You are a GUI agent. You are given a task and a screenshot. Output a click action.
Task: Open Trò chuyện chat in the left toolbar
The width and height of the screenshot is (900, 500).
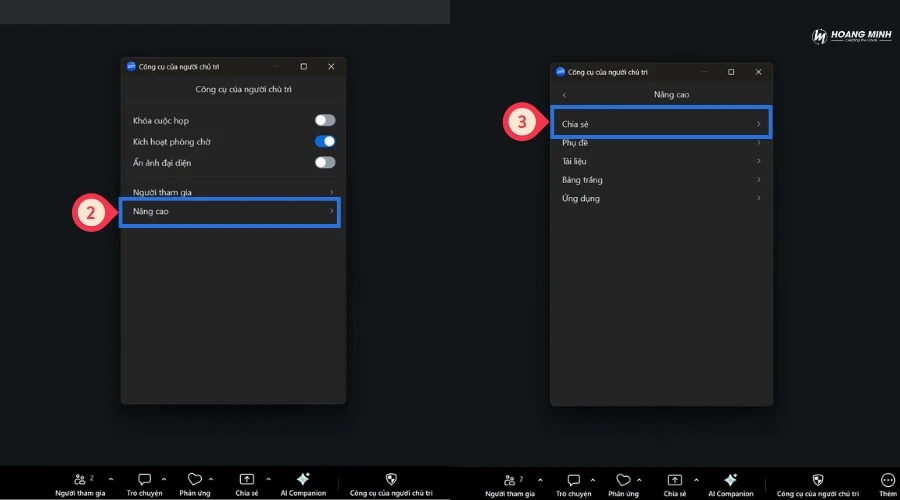pos(145,480)
